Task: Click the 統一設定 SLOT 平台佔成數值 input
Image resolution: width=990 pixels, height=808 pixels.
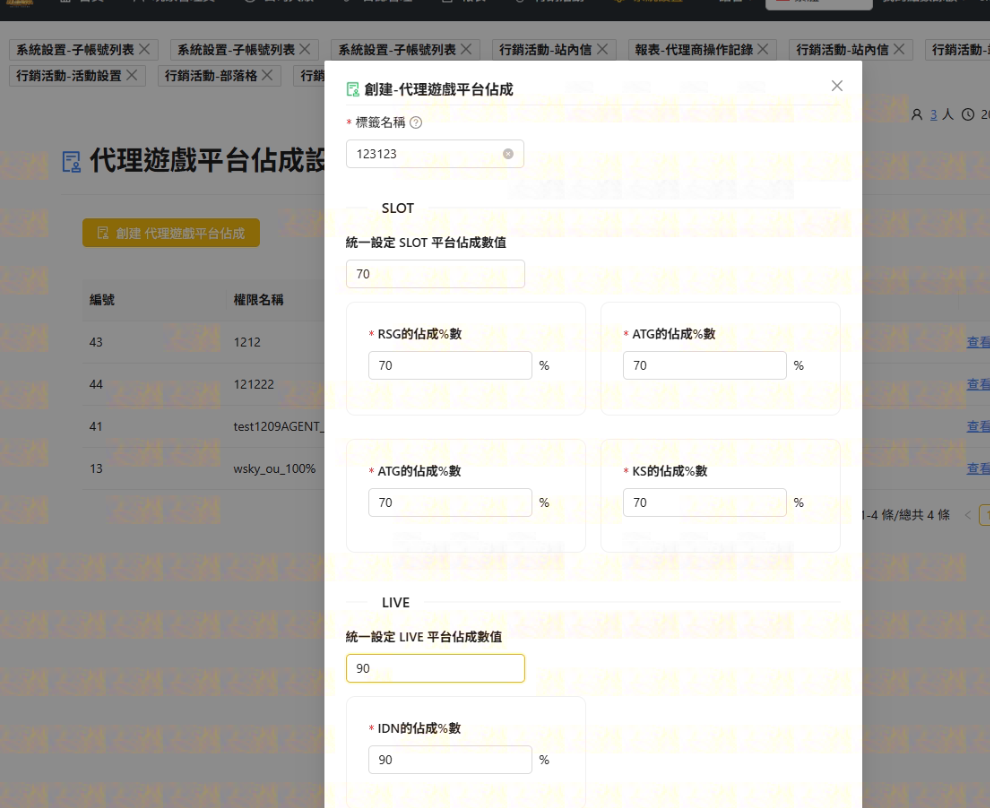Action: click(x=435, y=274)
